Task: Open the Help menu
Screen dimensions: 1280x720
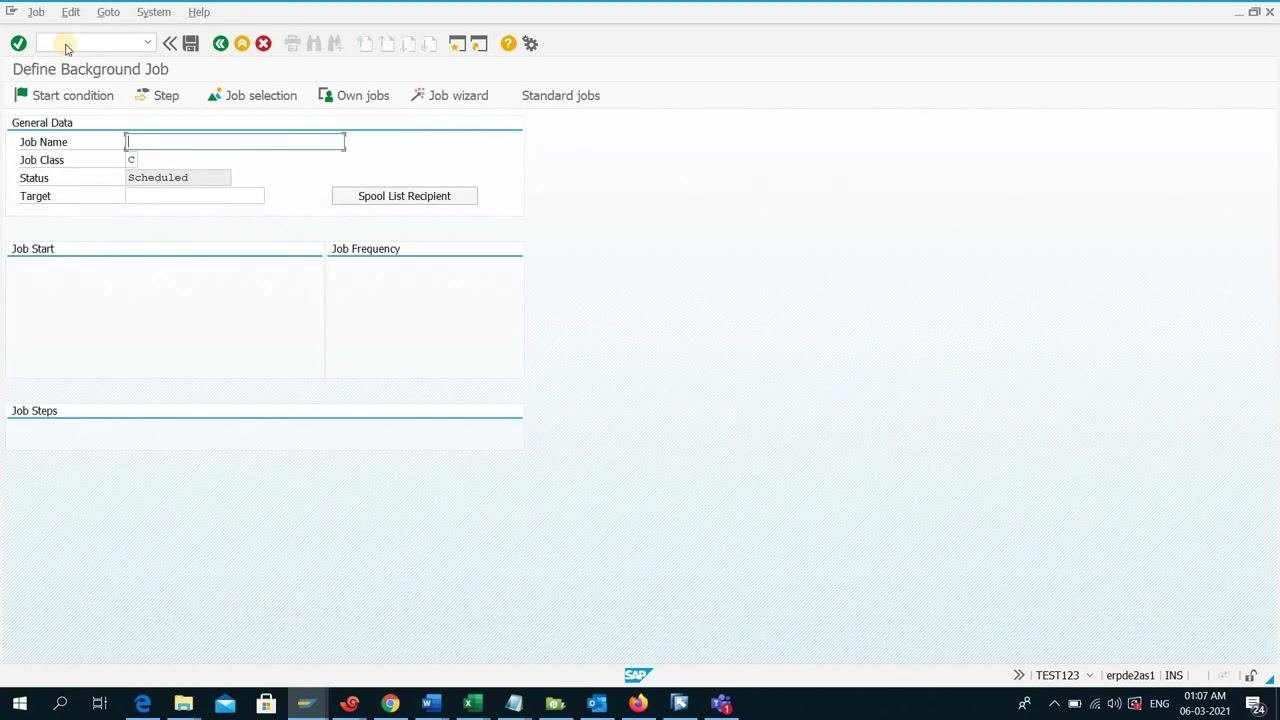Action: pyautogui.click(x=199, y=12)
